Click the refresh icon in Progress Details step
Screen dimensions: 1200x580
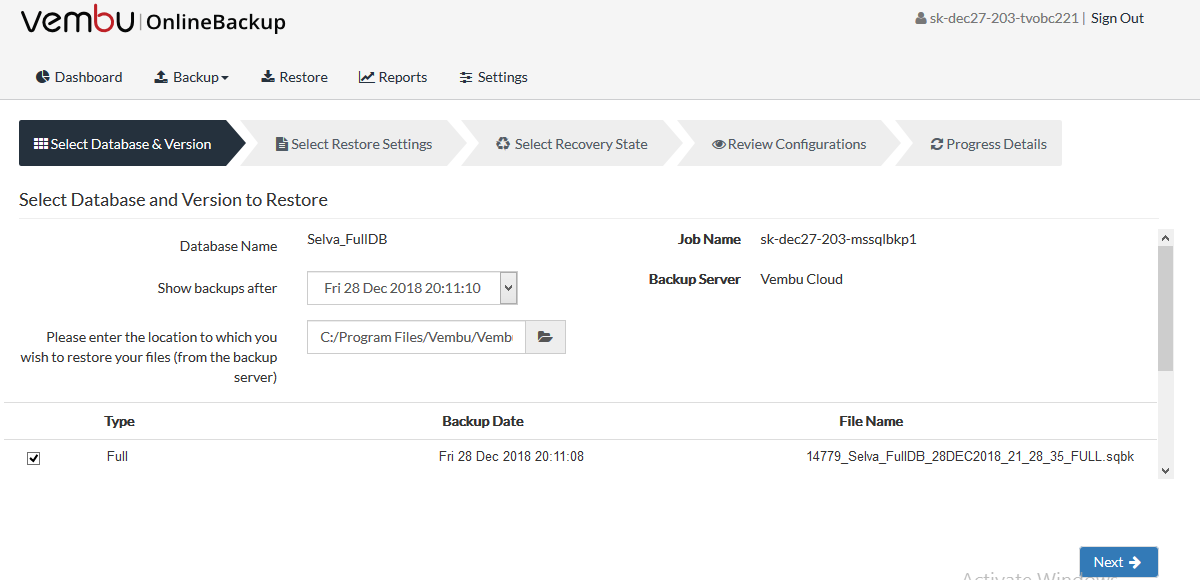coord(937,144)
